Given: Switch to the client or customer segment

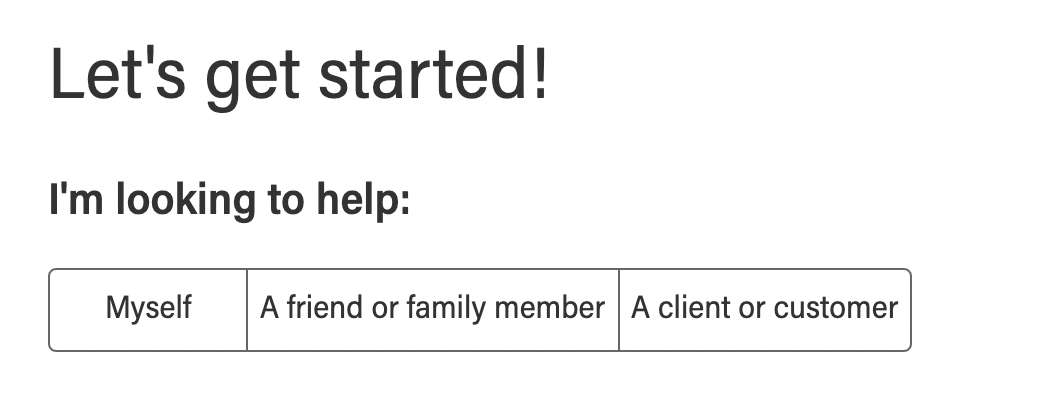Looking at the screenshot, I should 764,309.
